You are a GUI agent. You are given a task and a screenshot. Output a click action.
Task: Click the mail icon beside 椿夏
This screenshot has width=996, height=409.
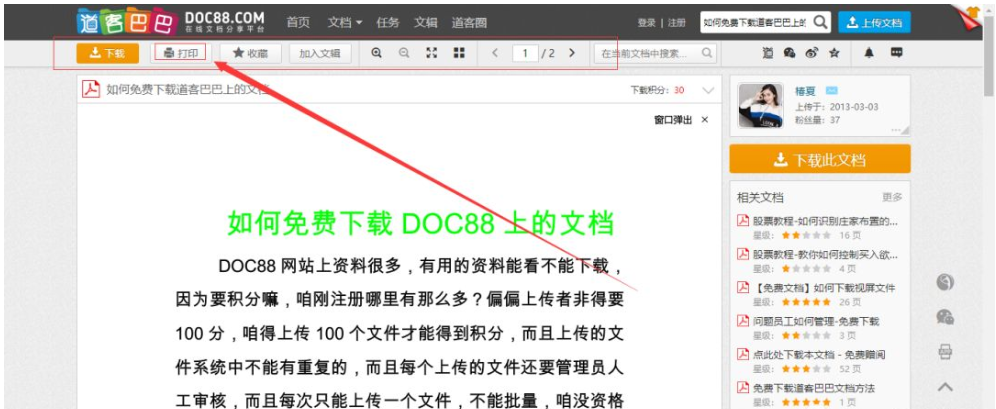831,91
